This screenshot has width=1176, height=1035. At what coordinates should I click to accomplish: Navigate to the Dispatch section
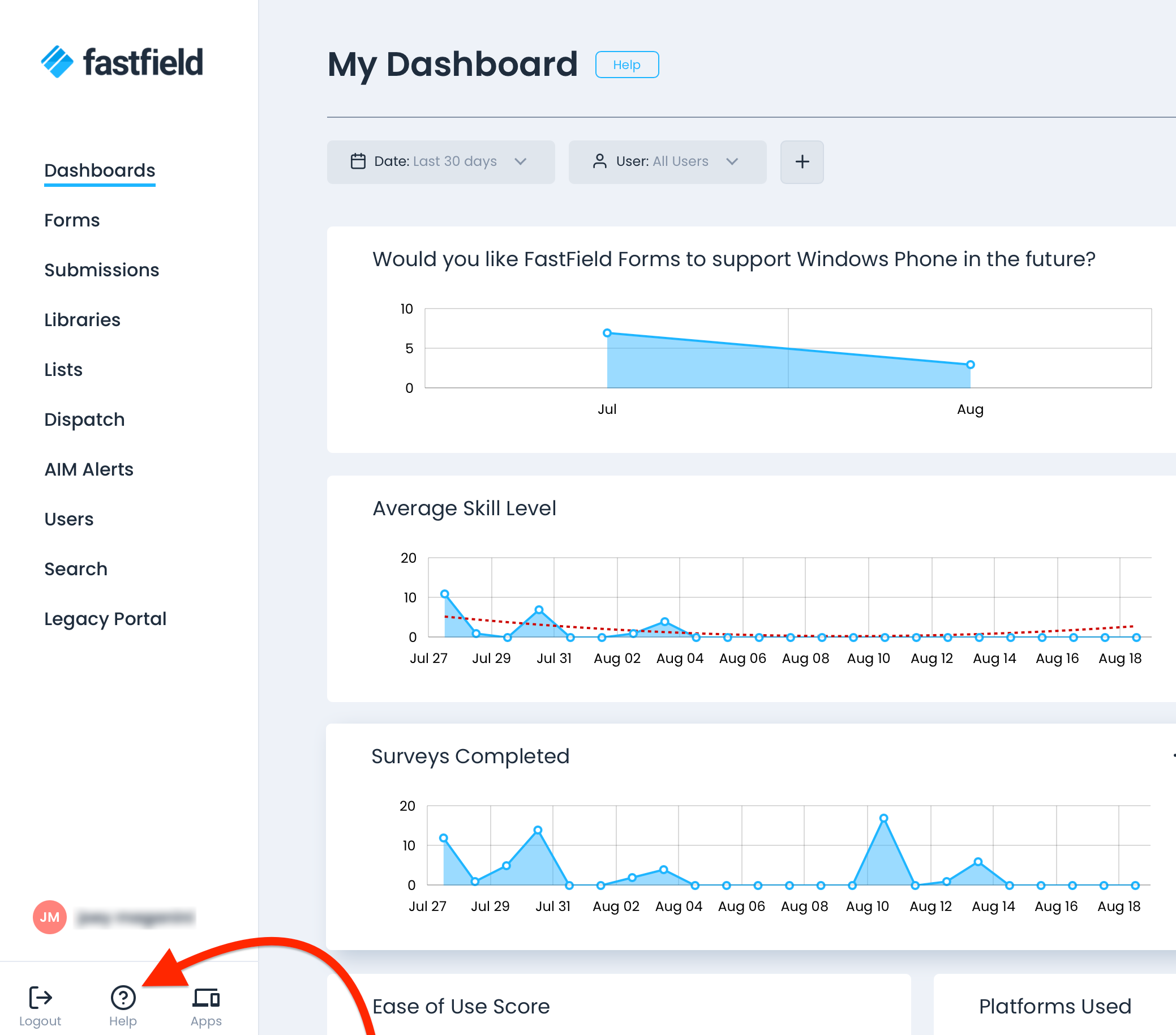point(84,419)
